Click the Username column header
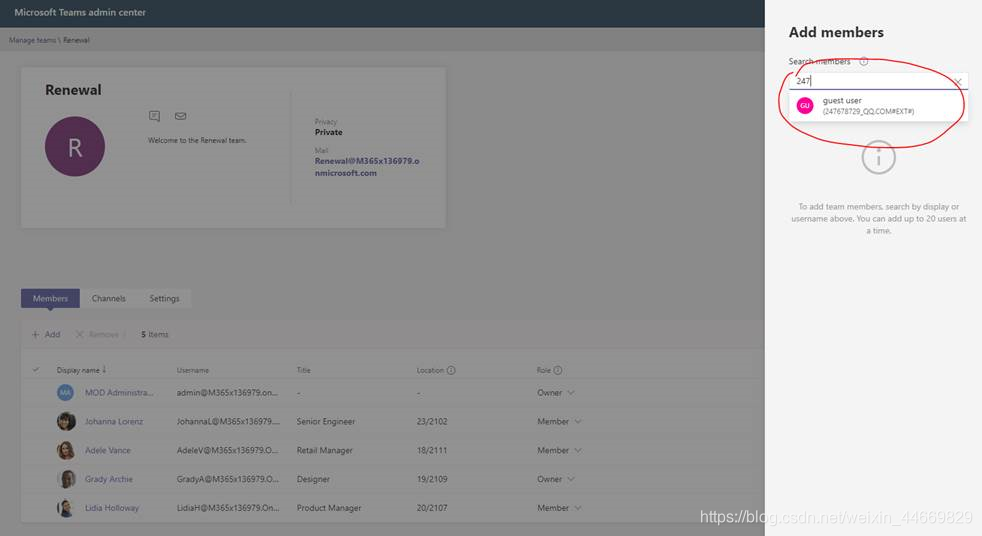982x536 pixels. point(193,370)
